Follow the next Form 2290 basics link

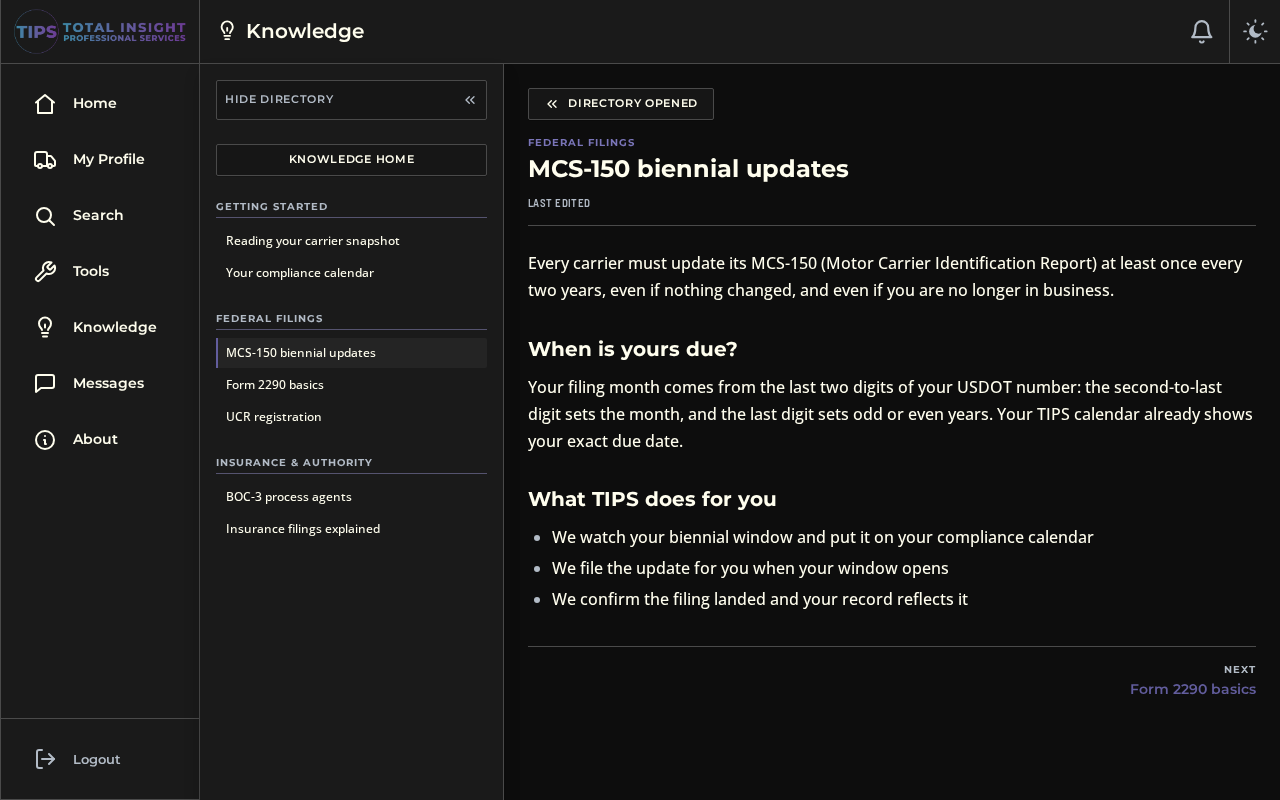[x=1192, y=689]
